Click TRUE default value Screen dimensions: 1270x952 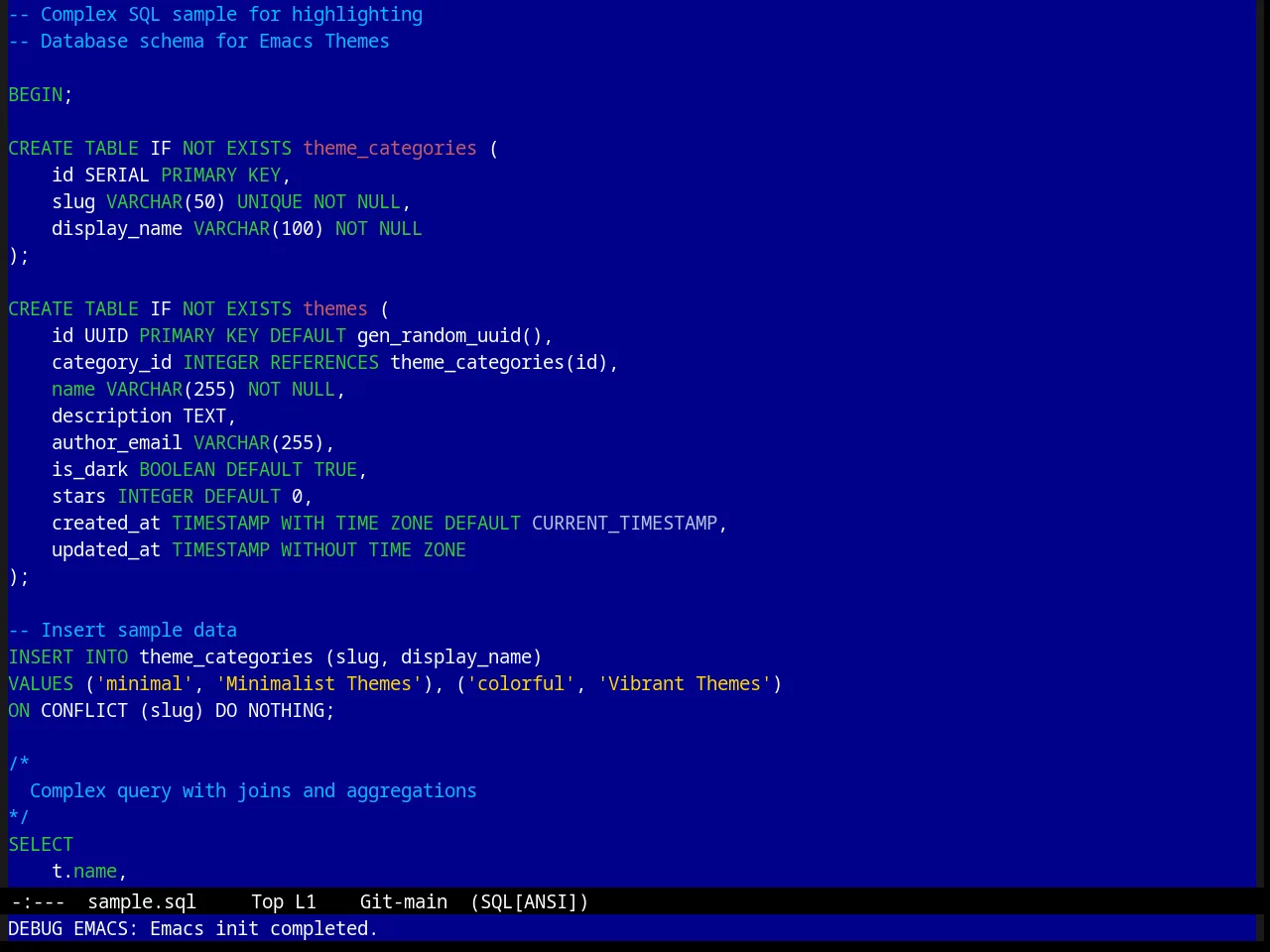pyautogui.click(x=335, y=470)
